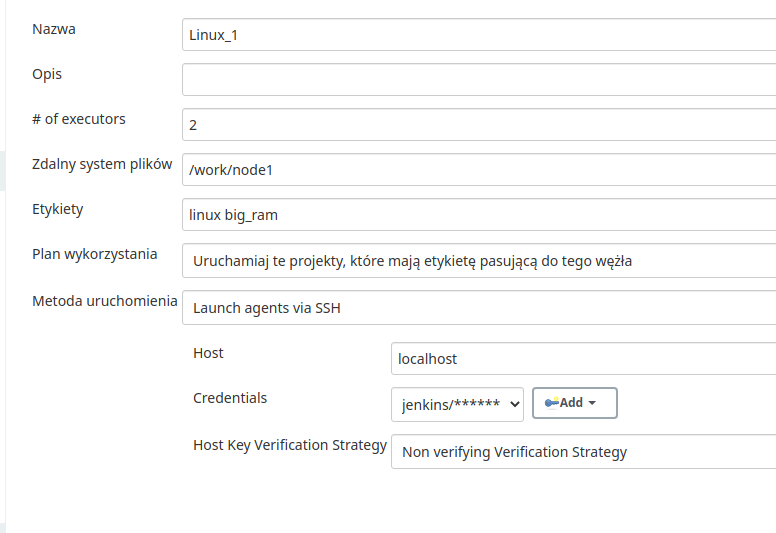The width and height of the screenshot is (776, 533).
Task: Open the Plan wykorzystania dropdown
Action: (479, 260)
